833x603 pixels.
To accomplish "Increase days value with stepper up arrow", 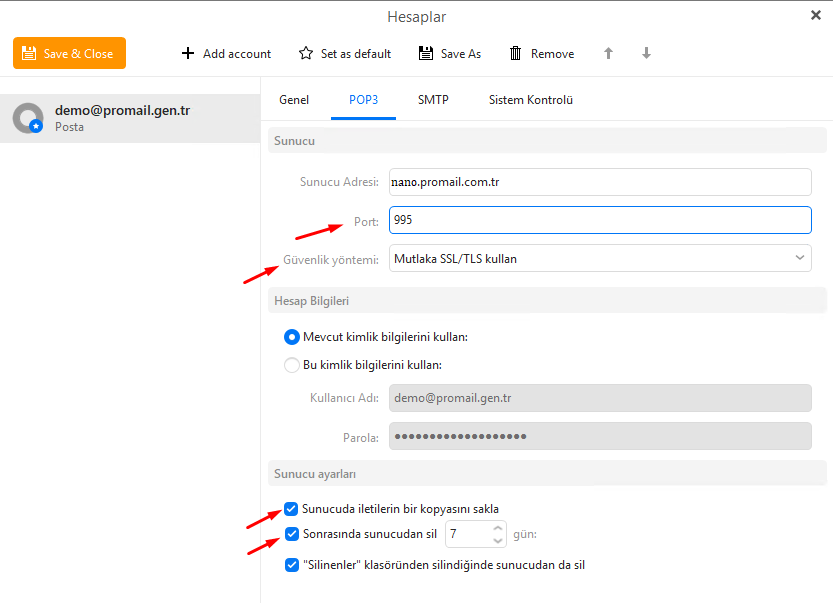I will (x=498, y=529).
